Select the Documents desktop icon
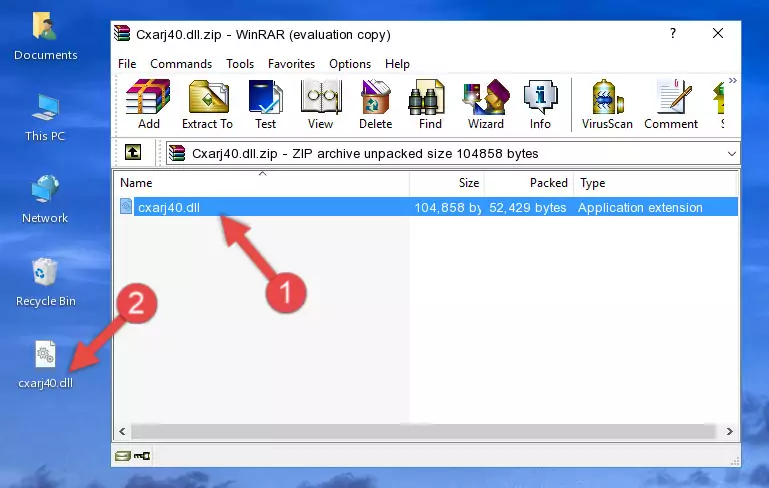The image size is (769, 488). (x=46, y=37)
